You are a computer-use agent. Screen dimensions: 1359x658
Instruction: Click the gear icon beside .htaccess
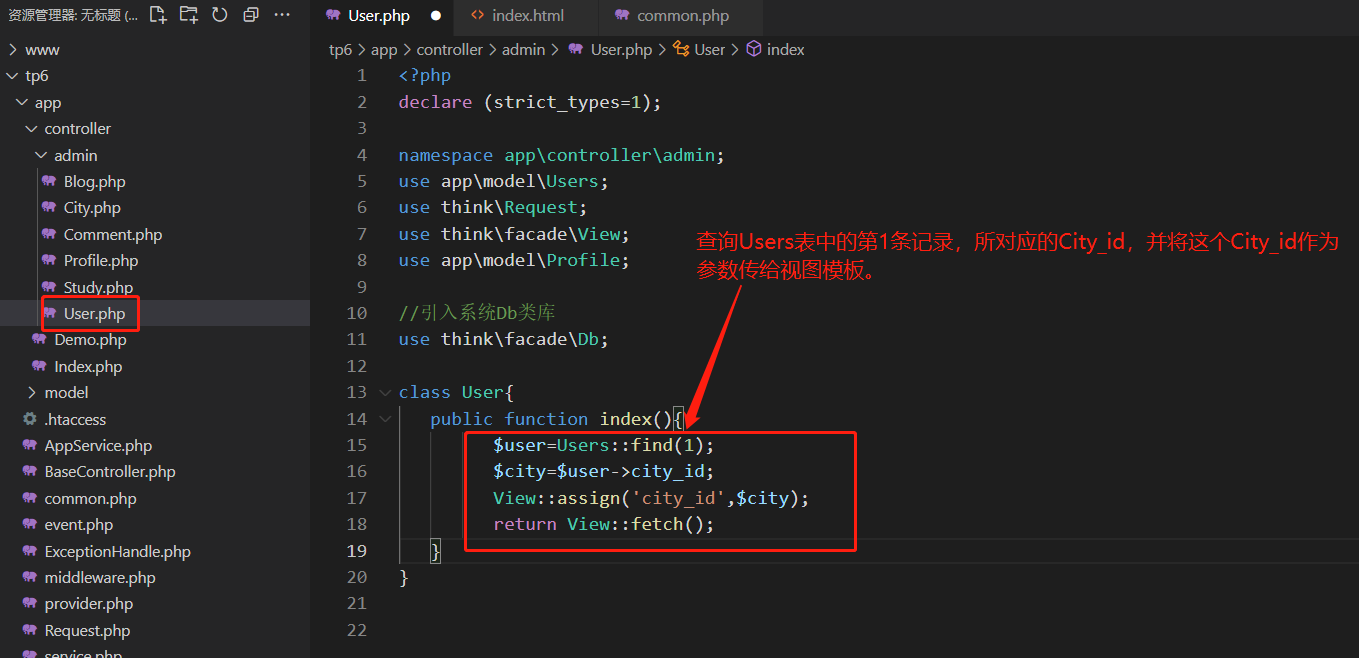(30, 420)
